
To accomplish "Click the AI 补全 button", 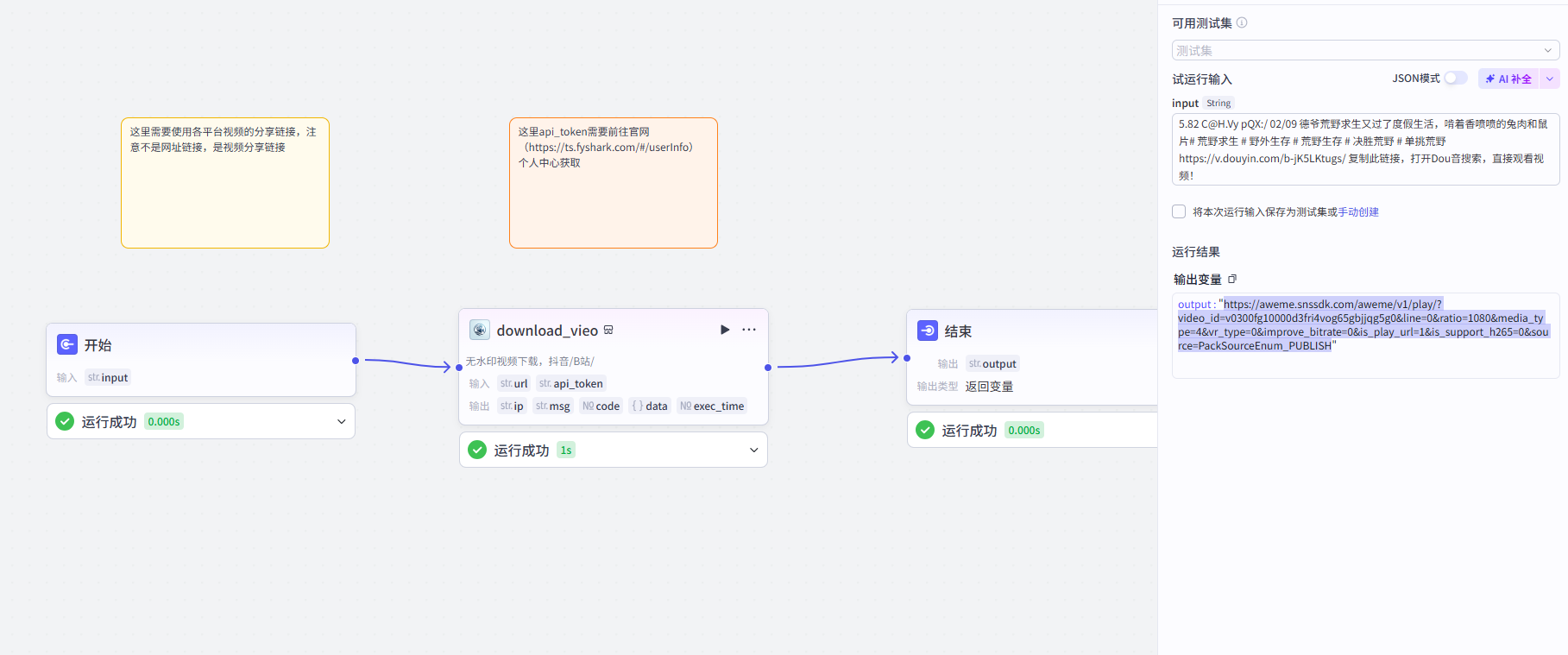I will coord(1508,79).
